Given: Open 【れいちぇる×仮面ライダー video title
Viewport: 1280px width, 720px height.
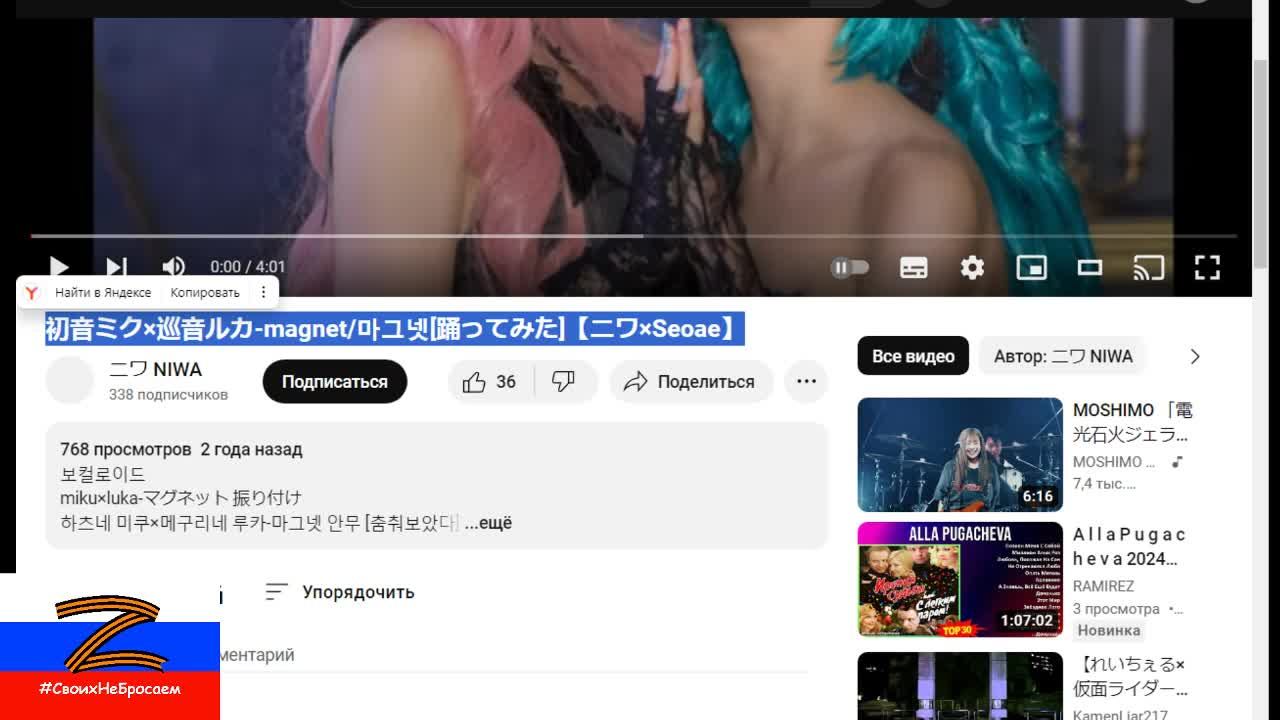Looking at the screenshot, I should click(x=1130, y=676).
